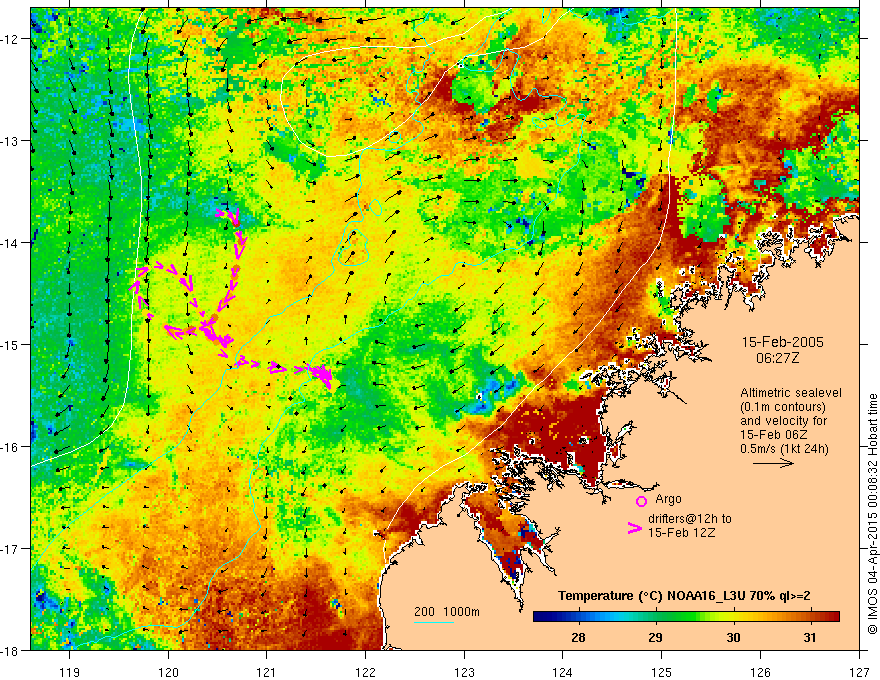This screenshot has width=880, height=680.
Task: Click the magenta Argo circle symbol in legend
Action: (x=641, y=501)
